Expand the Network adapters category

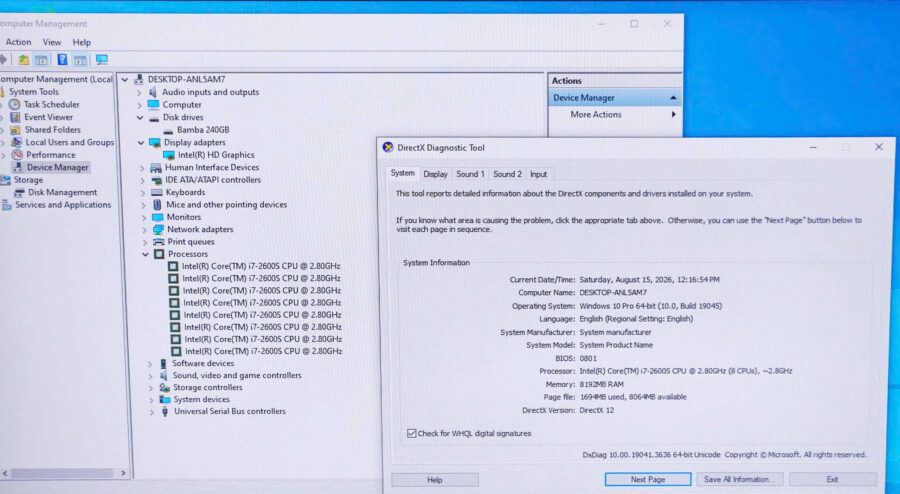click(x=145, y=230)
